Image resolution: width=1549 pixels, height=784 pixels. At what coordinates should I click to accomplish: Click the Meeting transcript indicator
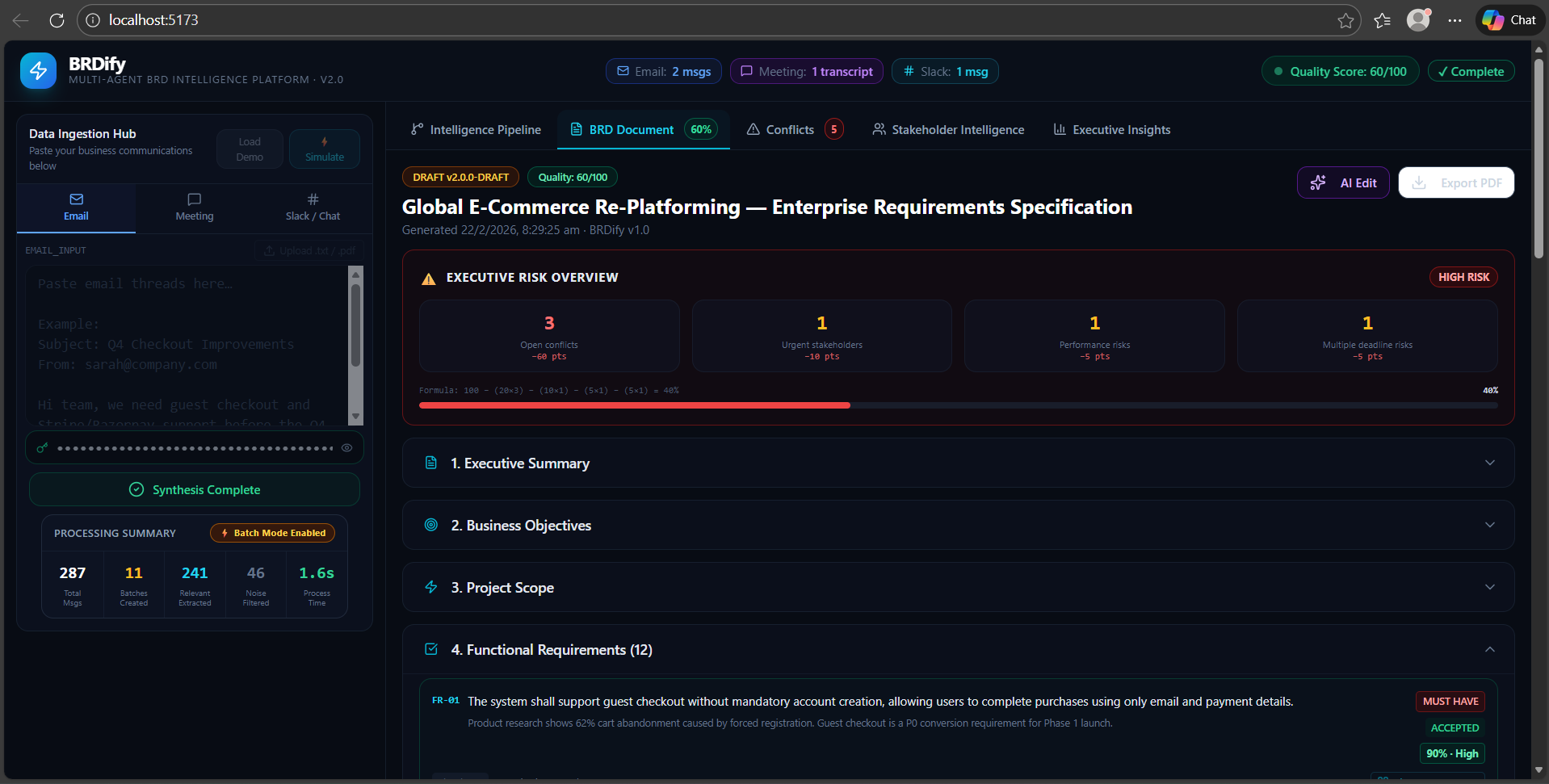tap(805, 71)
